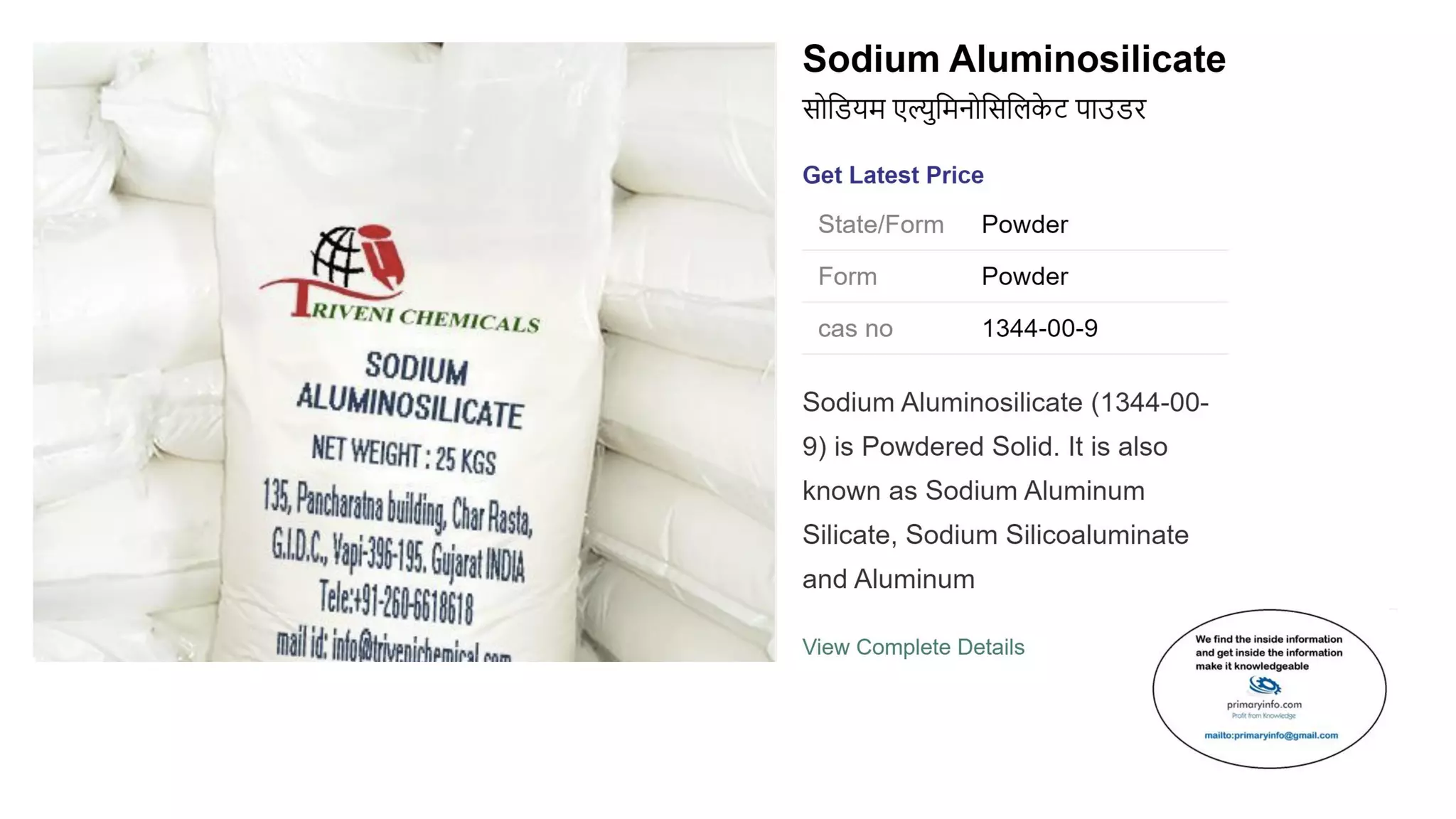Select the product bag photo

pos(404,352)
